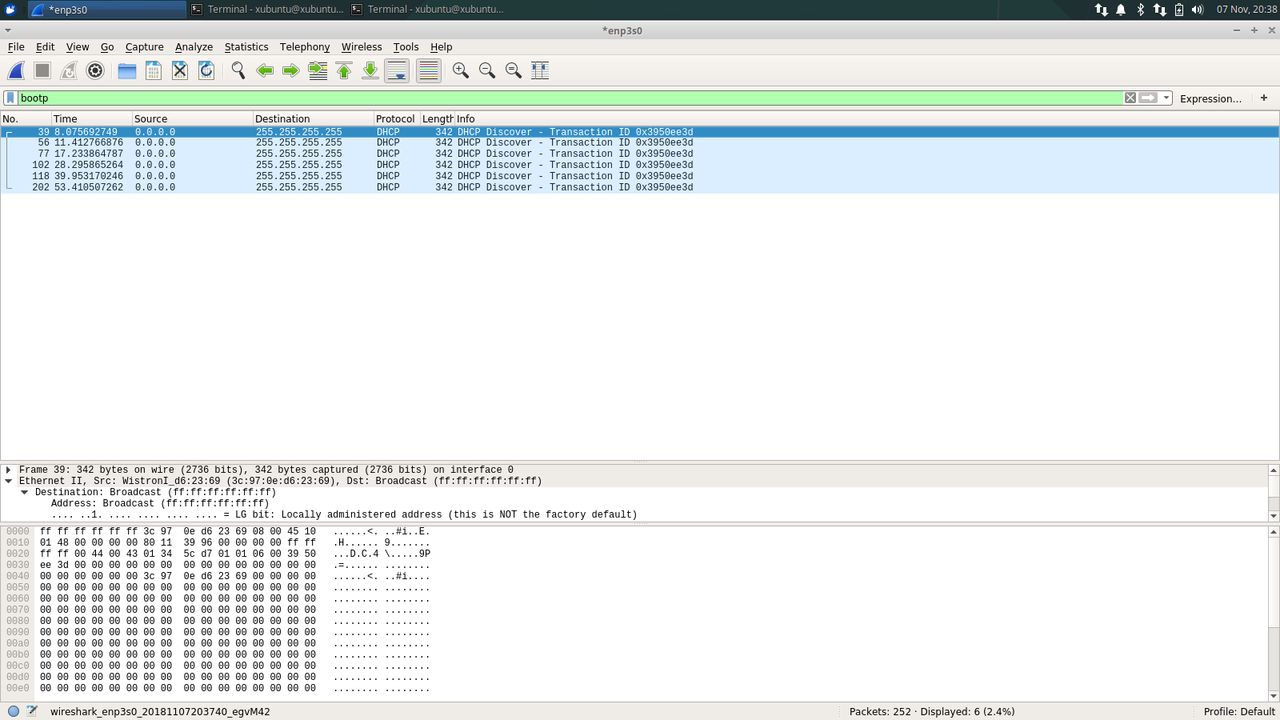Screen dimensions: 1280x720
Task: Select packet number 102 row
Action: pos(640,165)
